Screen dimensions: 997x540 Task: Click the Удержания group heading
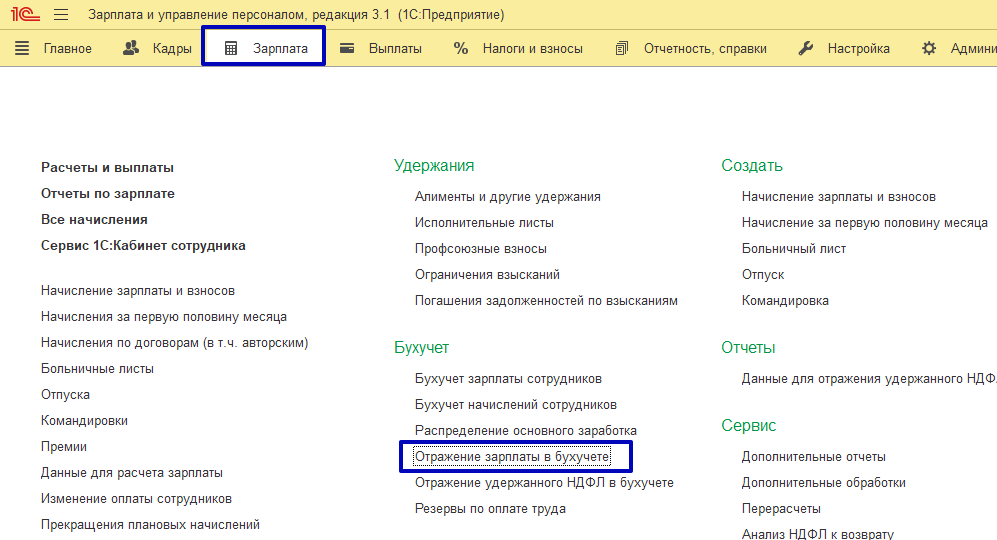434,166
